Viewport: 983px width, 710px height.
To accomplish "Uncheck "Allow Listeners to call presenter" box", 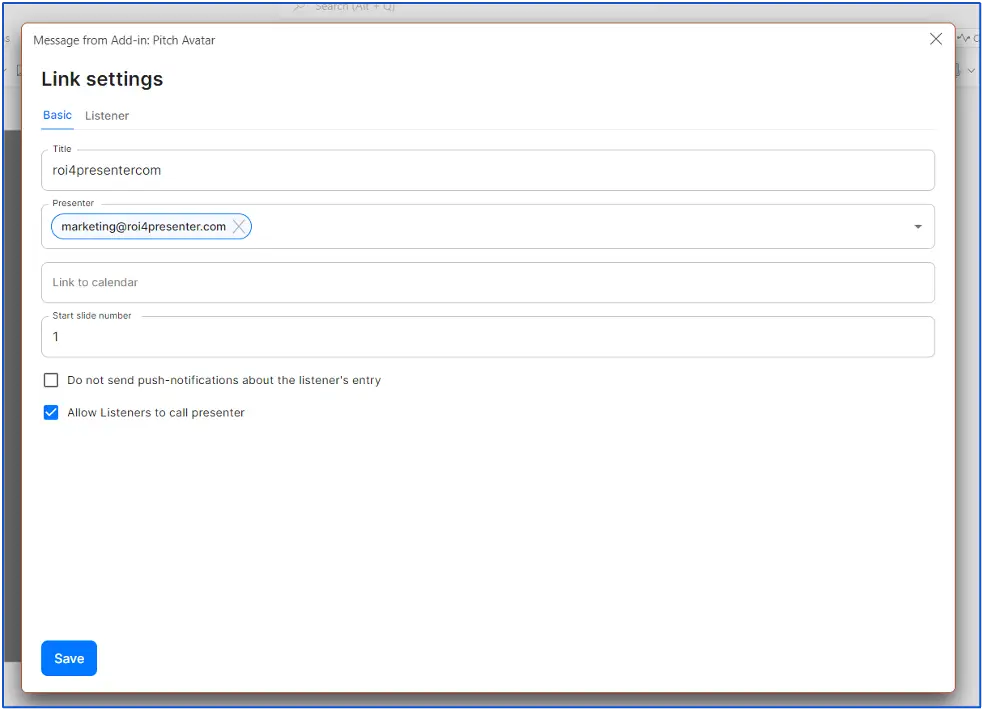I will (51, 412).
